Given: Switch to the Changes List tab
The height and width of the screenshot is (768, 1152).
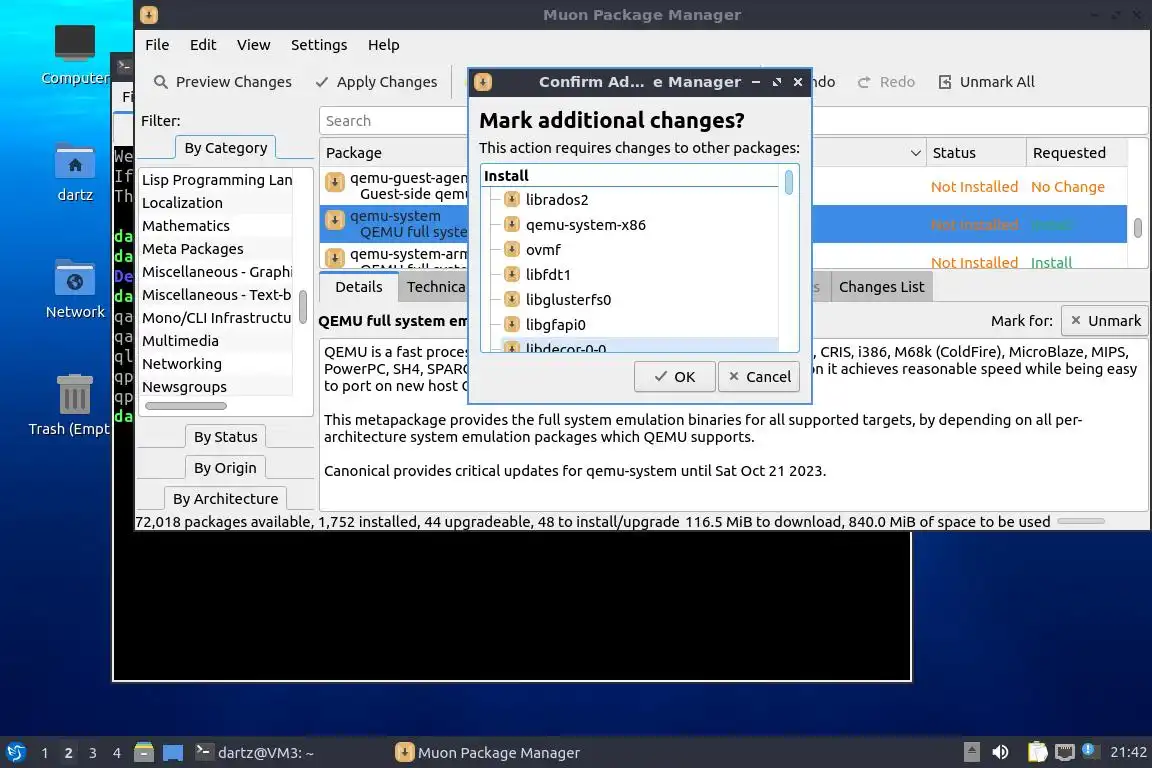Looking at the screenshot, I should pyautogui.click(x=882, y=287).
